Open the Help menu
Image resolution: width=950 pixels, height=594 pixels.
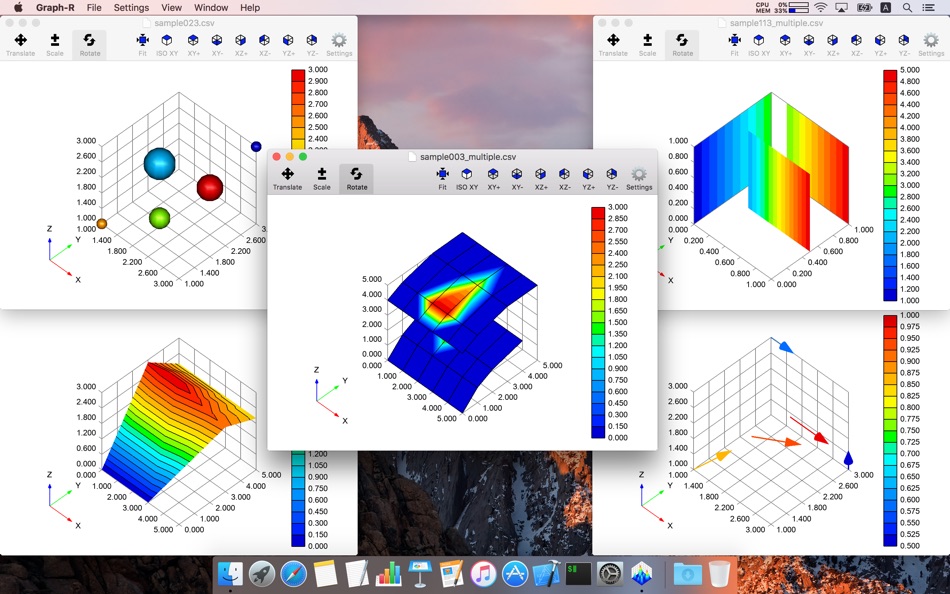tap(250, 7)
